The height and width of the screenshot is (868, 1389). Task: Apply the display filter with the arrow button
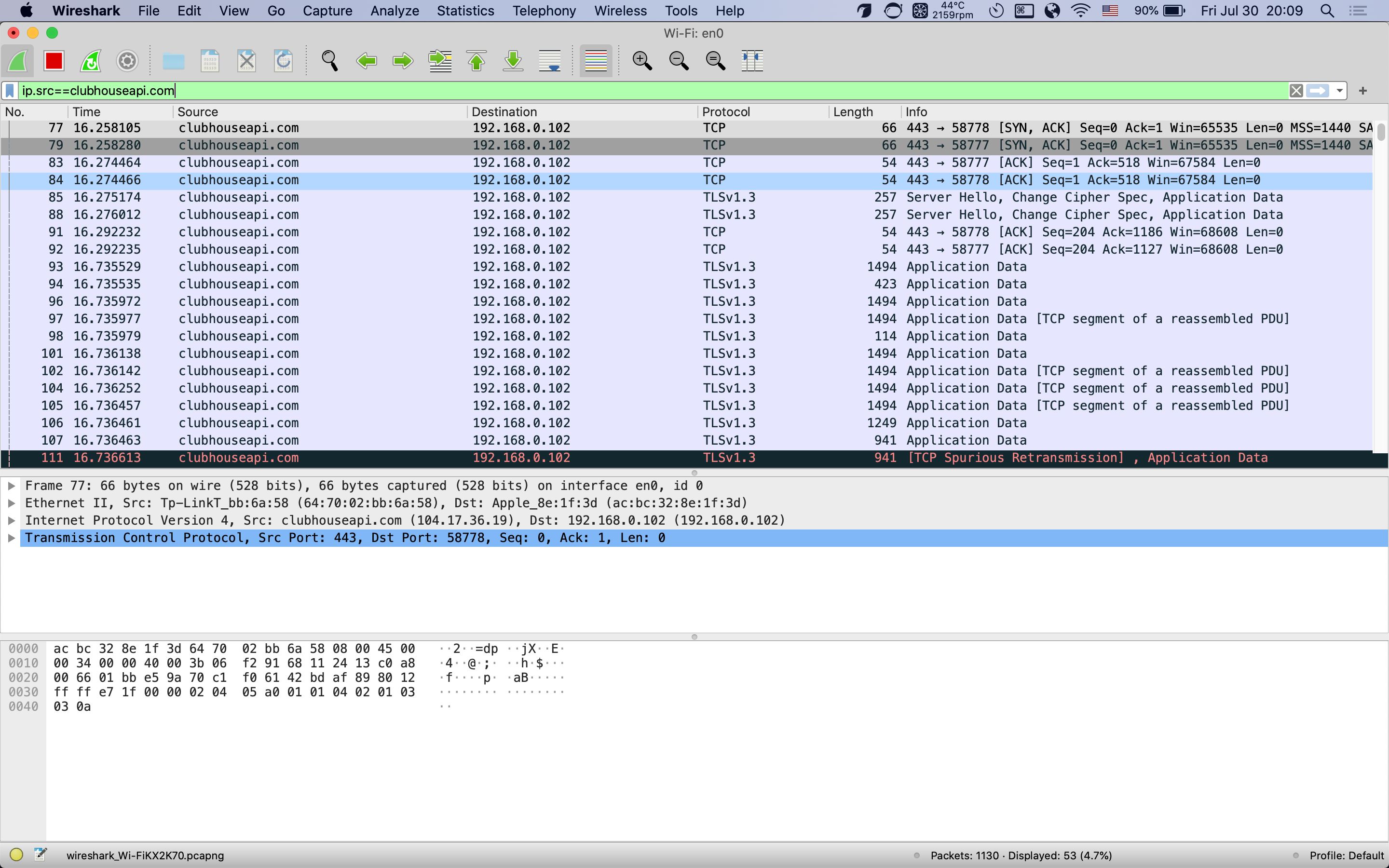point(1319,90)
